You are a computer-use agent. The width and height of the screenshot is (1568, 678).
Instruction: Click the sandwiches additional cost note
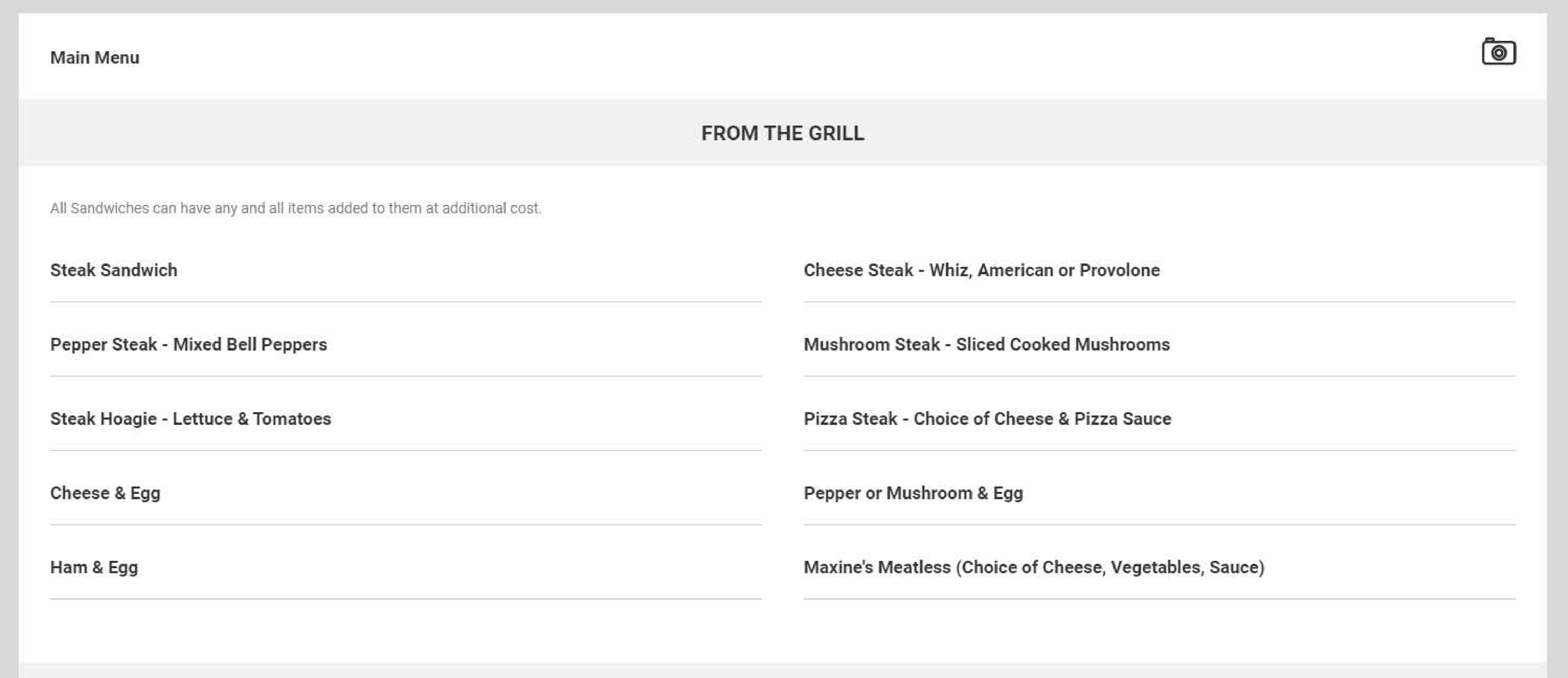click(295, 208)
